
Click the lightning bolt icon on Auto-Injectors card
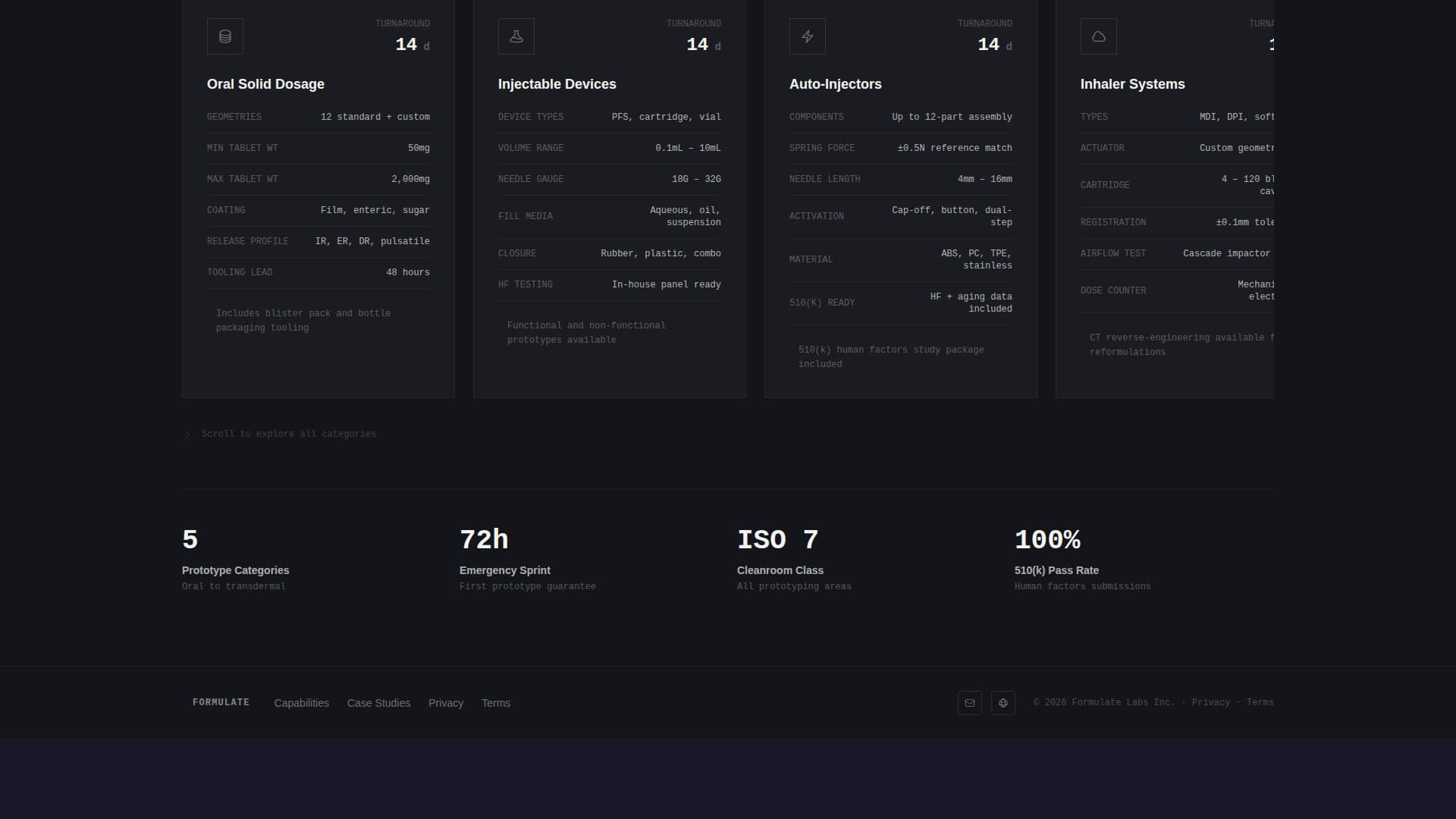click(x=808, y=36)
